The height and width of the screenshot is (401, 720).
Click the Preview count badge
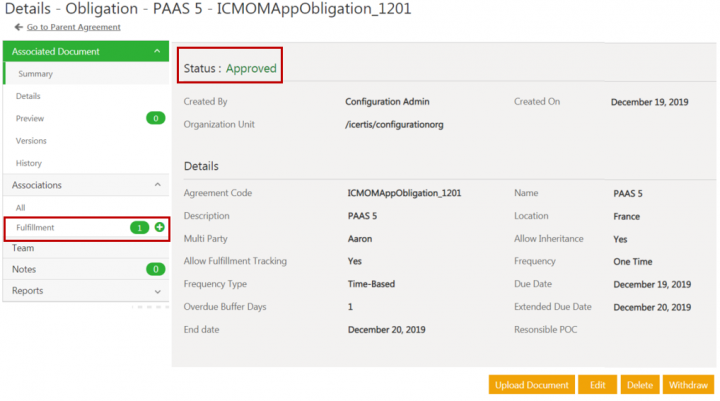pyautogui.click(x=155, y=118)
